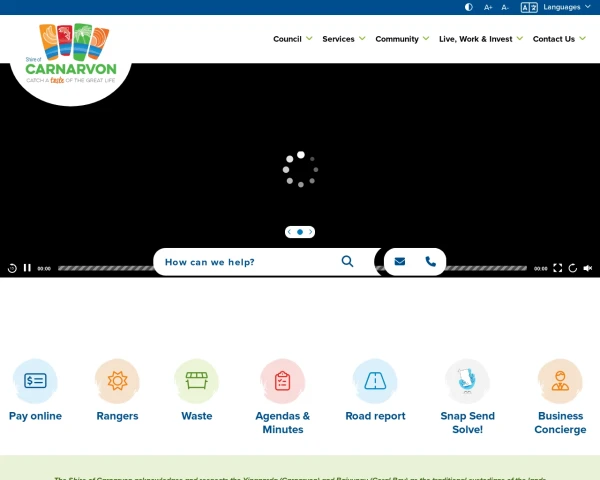This screenshot has height=480, width=600.
Task: Open the Pay online link
Action: [x=35, y=416]
